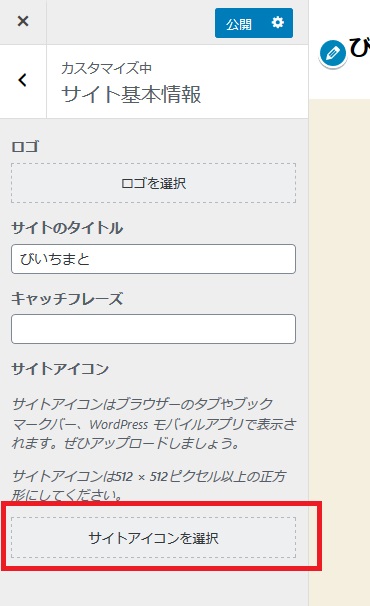
Task: Click the サイトアイコン heading
Action: (x=60, y=369)
